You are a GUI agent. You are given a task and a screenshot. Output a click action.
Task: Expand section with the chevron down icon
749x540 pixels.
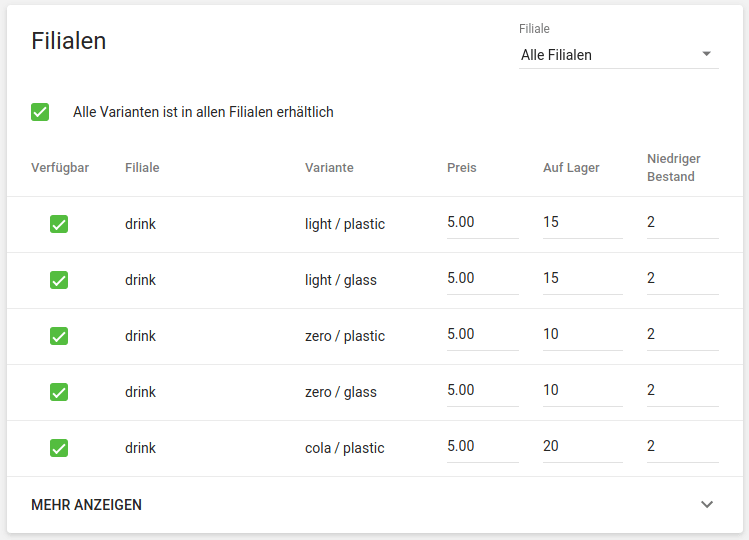pos(707,505)
